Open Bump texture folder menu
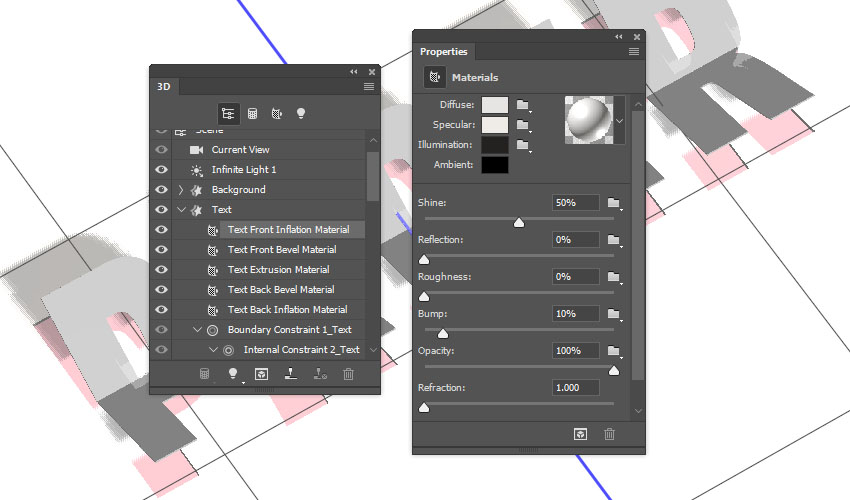Screen dimensions: 850x500 coord(614,313)
